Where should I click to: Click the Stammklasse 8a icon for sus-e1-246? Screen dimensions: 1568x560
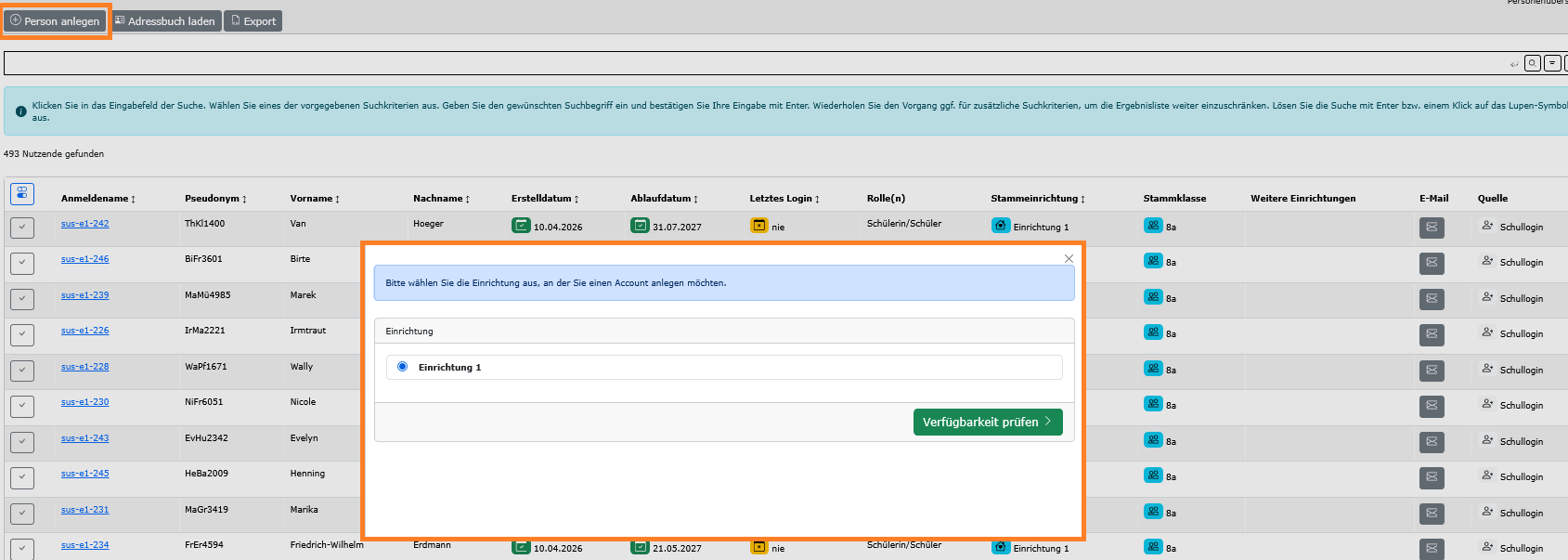point(1153,261)
